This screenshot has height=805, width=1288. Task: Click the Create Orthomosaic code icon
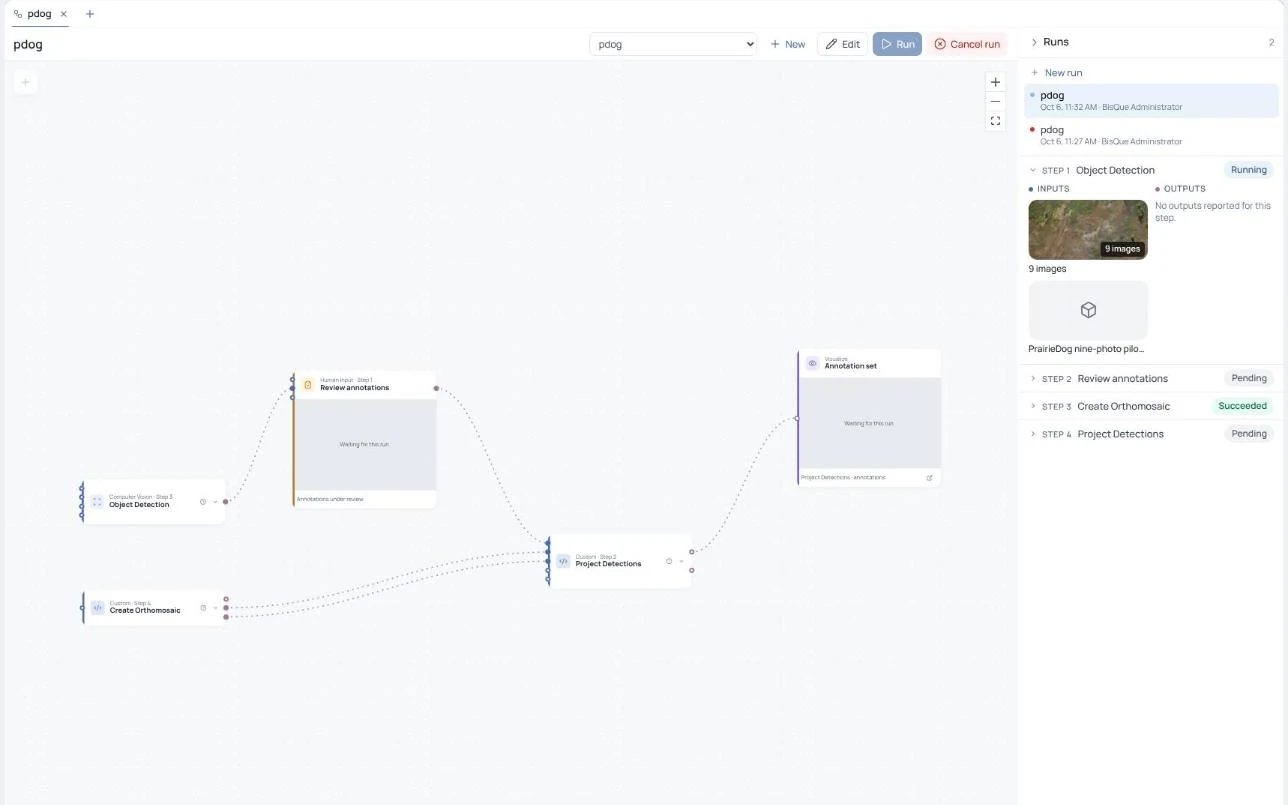[97, 607]
